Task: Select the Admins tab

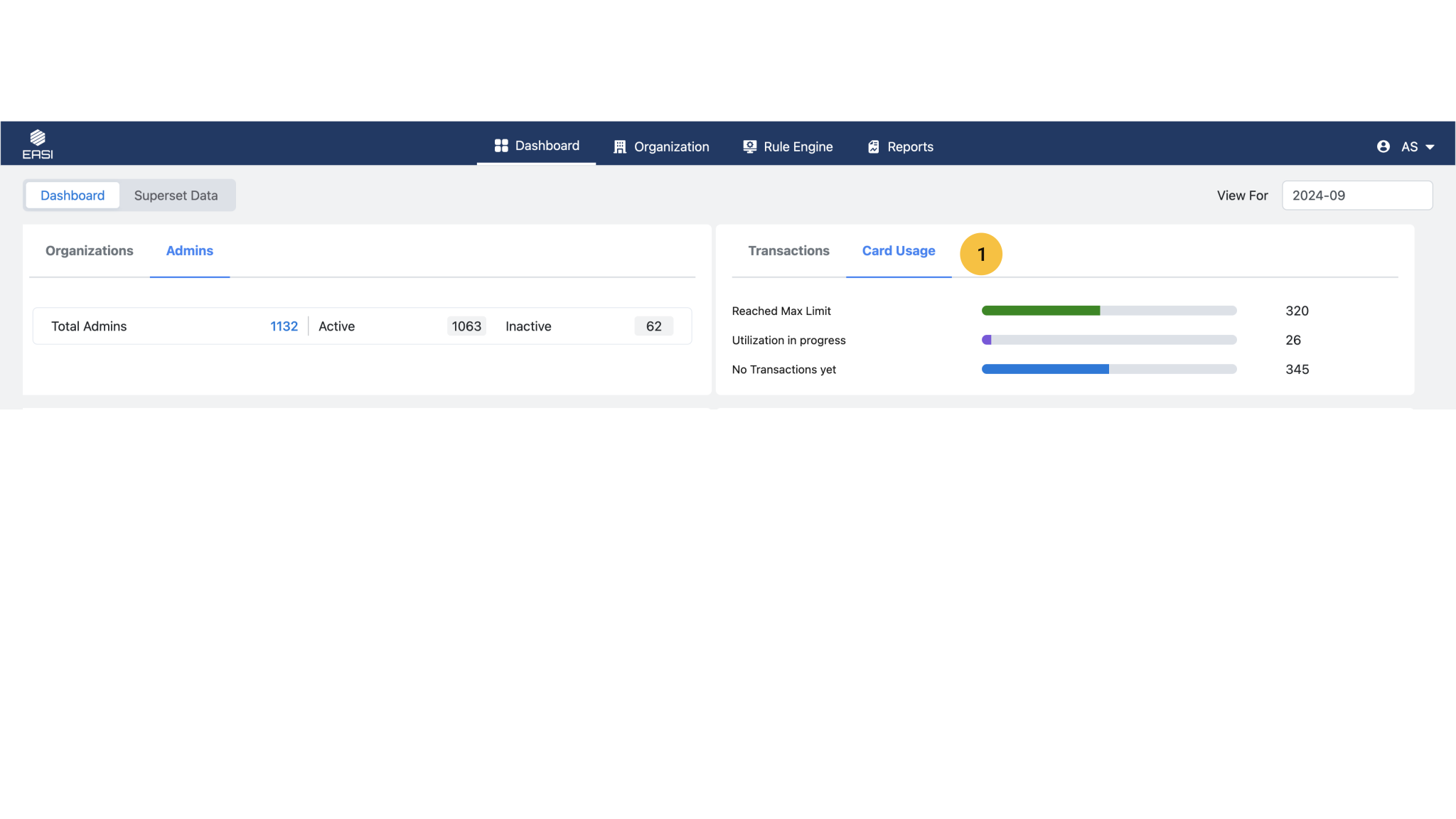Action: tap(189, 251)
